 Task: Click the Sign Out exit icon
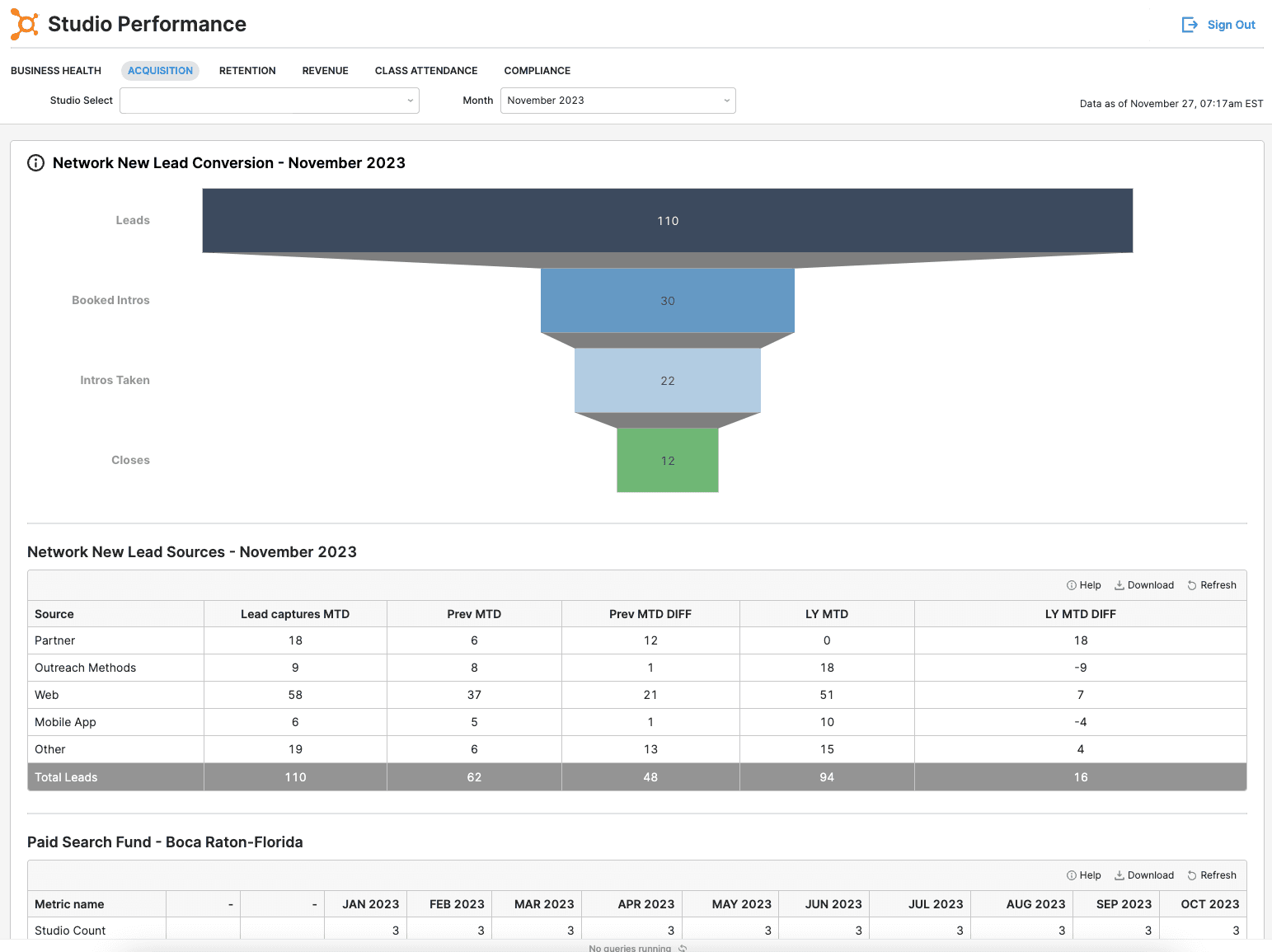pyautogui.click(x=1189, y=25)
